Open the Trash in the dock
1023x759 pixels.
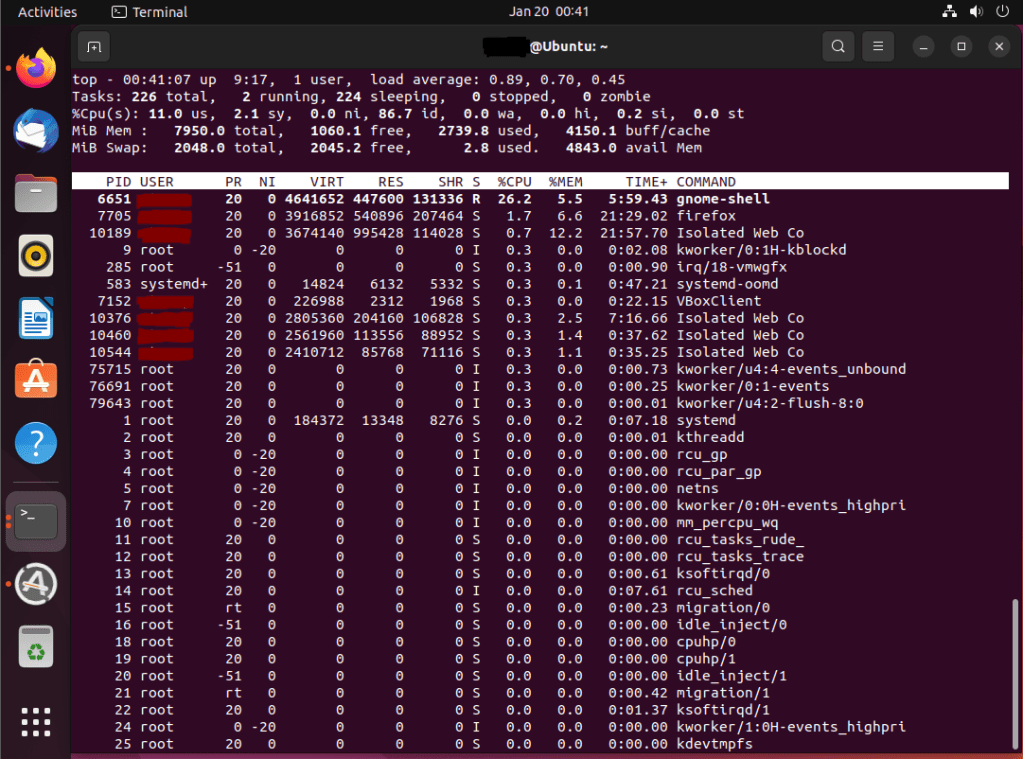tap(36, 648)
